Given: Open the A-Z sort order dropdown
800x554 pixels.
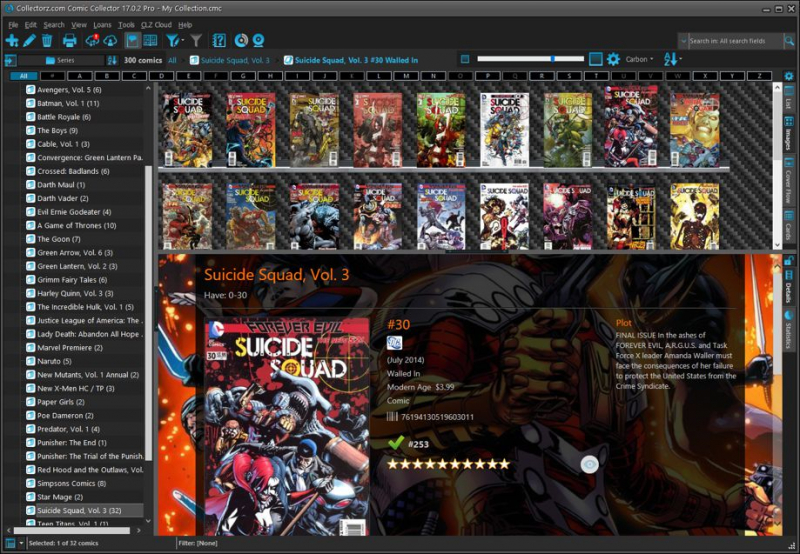Looking at the screenshot, I should pyautogui.click(x=672, y=60).
